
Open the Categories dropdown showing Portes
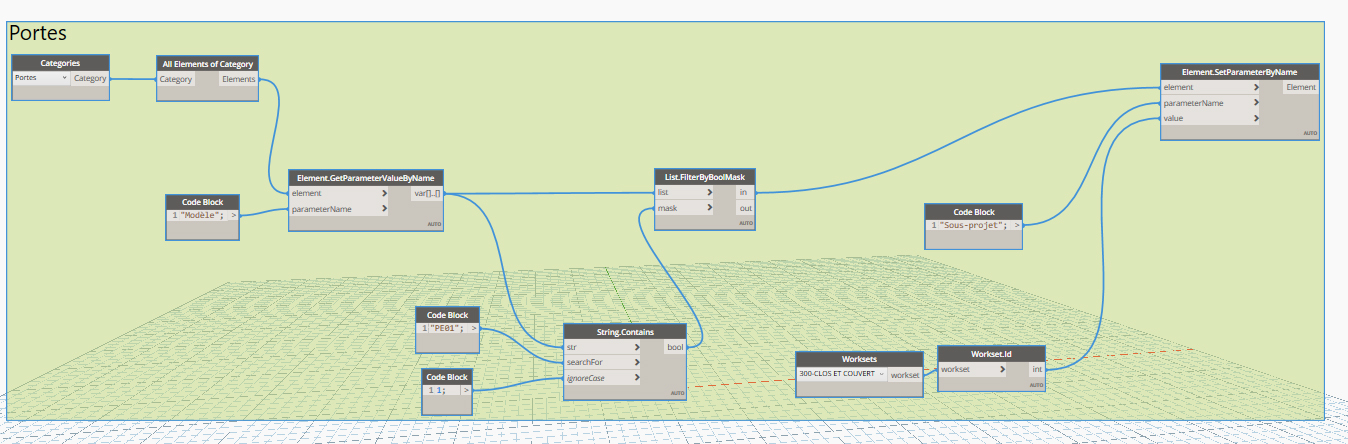(x=41, y=78)
